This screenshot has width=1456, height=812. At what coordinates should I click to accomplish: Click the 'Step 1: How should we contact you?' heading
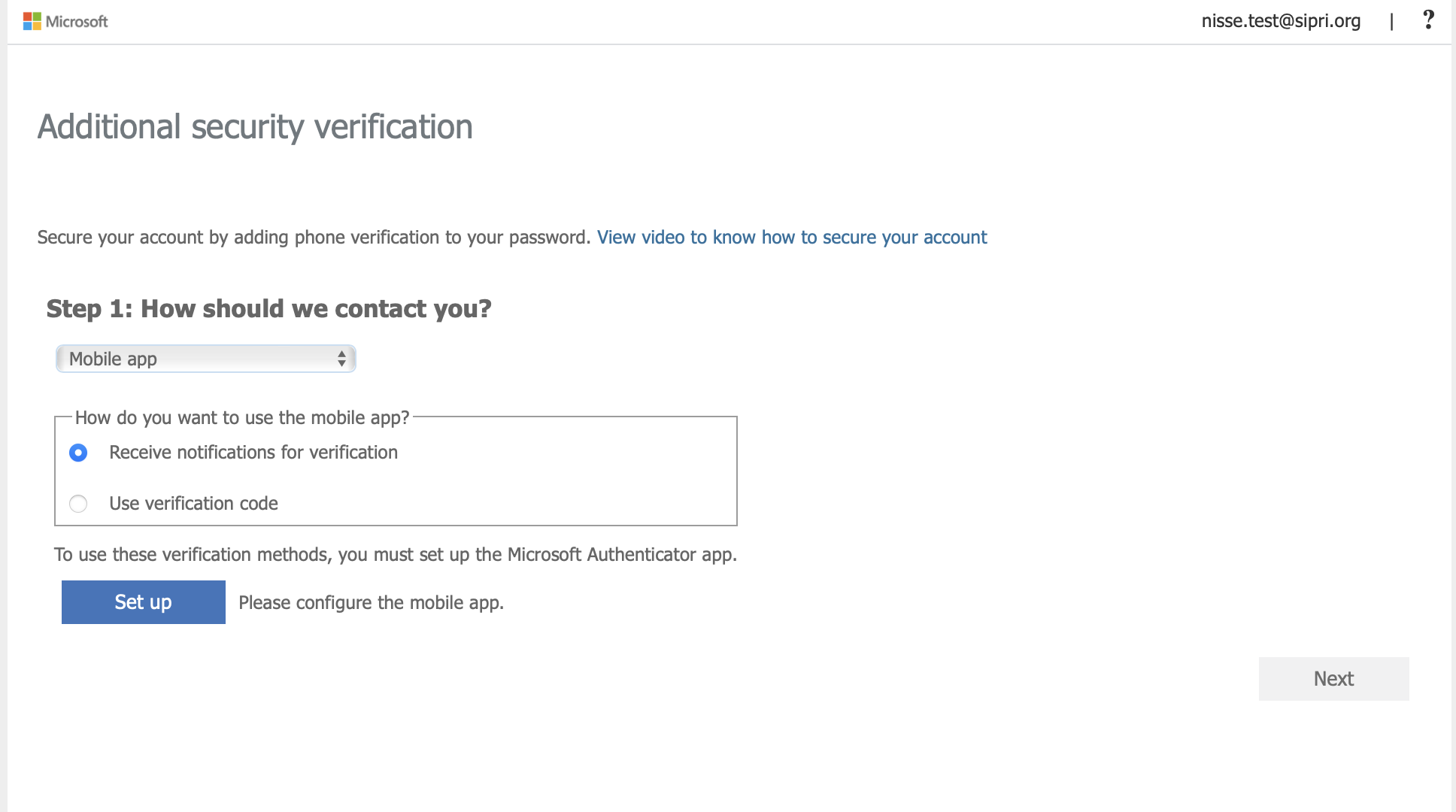pyautogui.click(x=268, y=309)
